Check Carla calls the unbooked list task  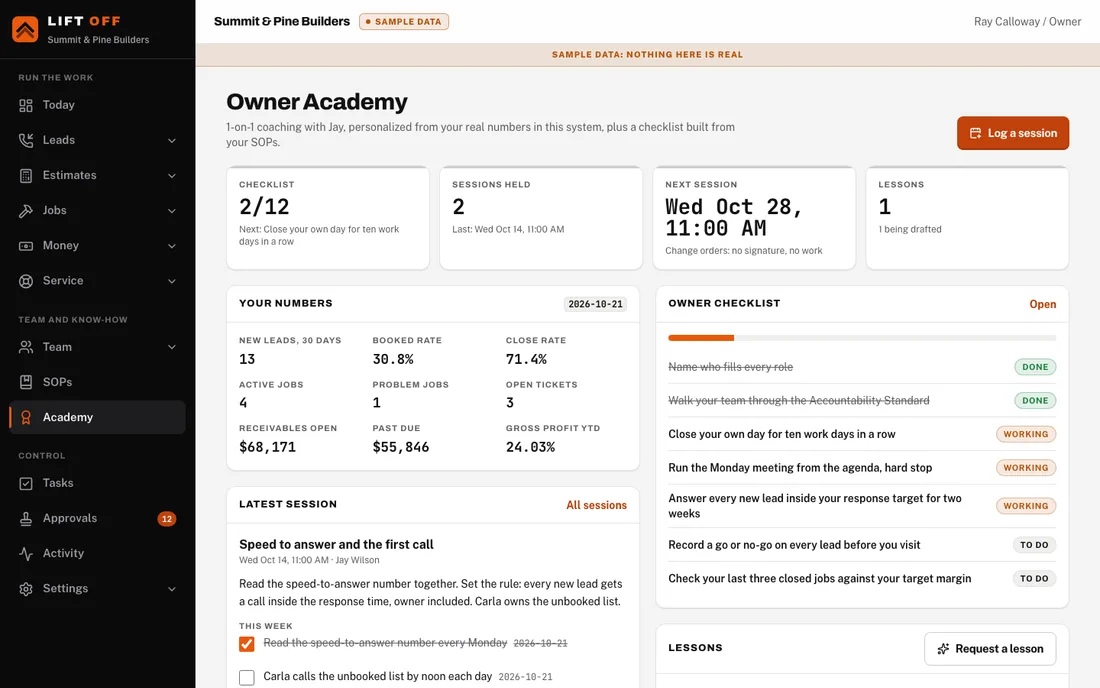tap(246, 677)
